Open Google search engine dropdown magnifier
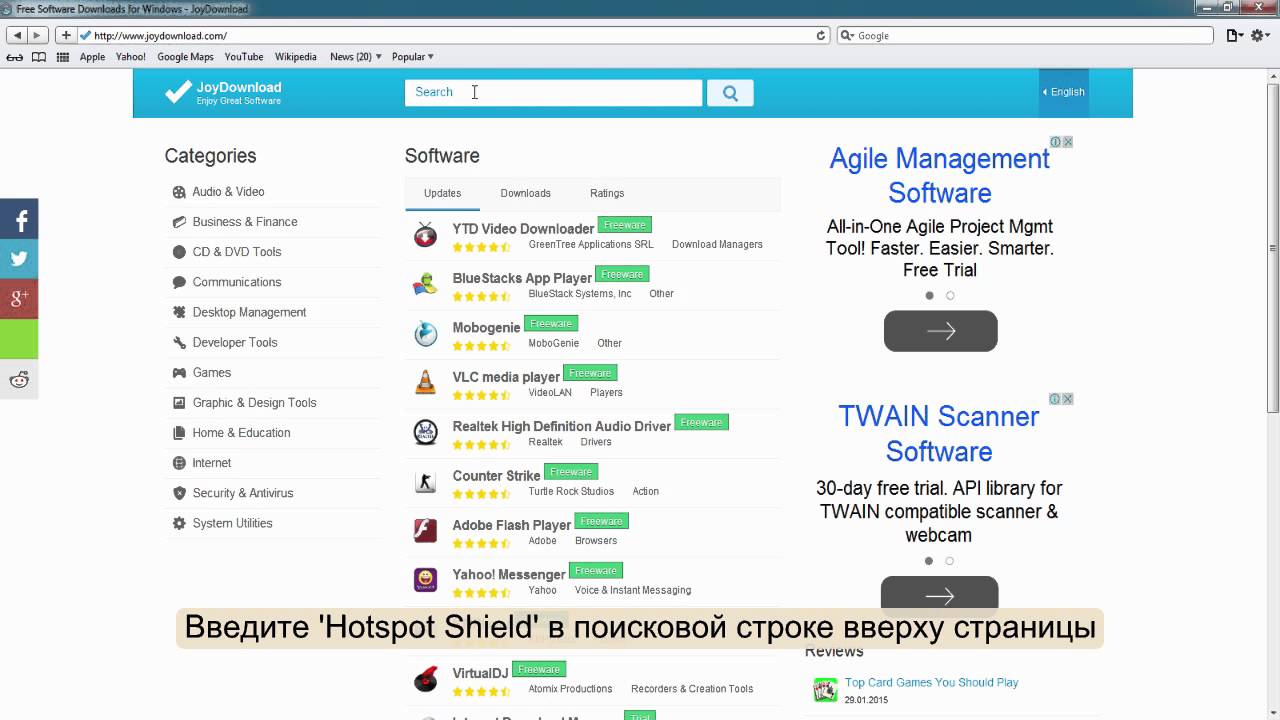 click(x=849, y=35)
